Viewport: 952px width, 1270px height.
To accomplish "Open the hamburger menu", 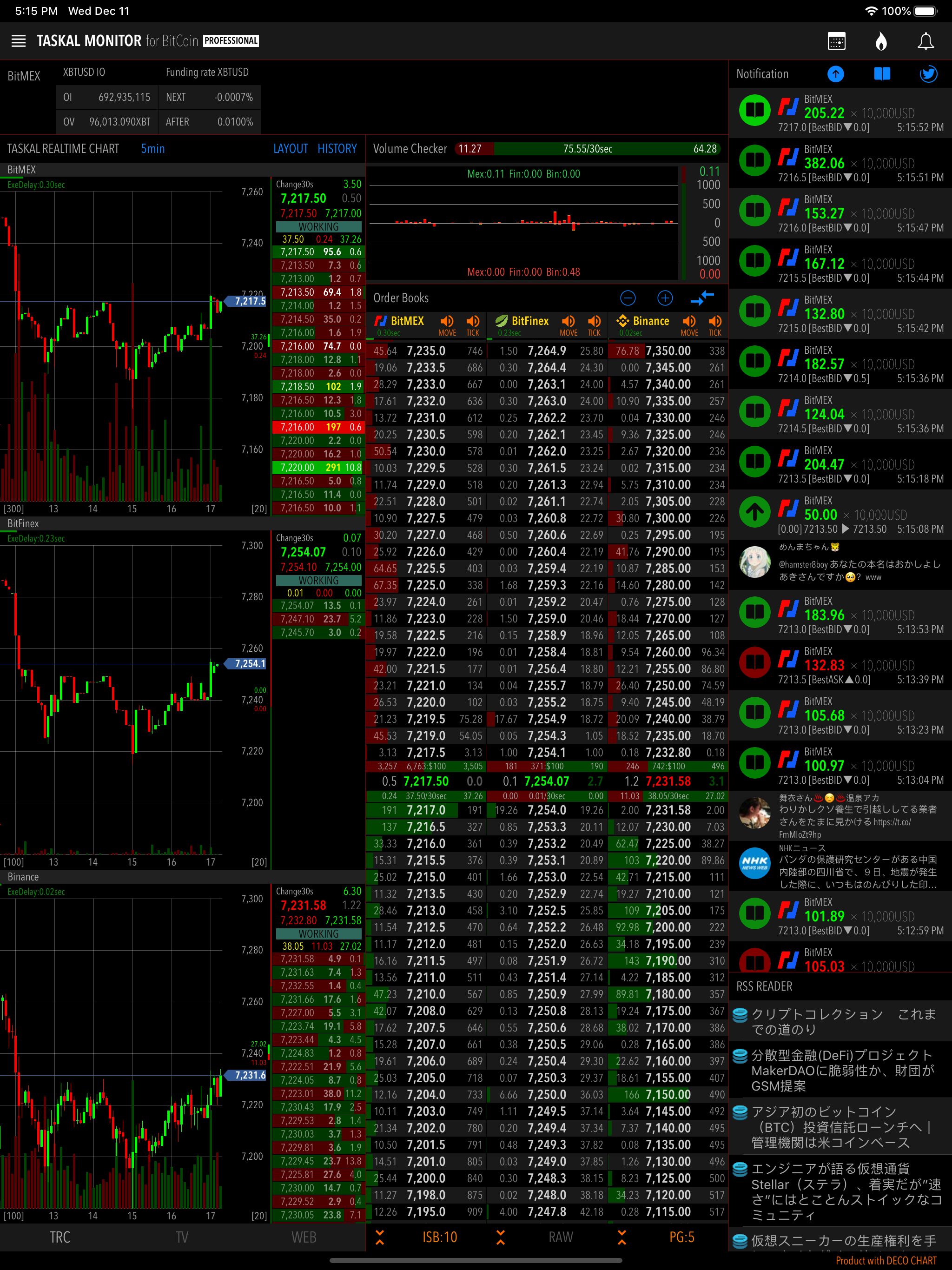I will (19, 41).
